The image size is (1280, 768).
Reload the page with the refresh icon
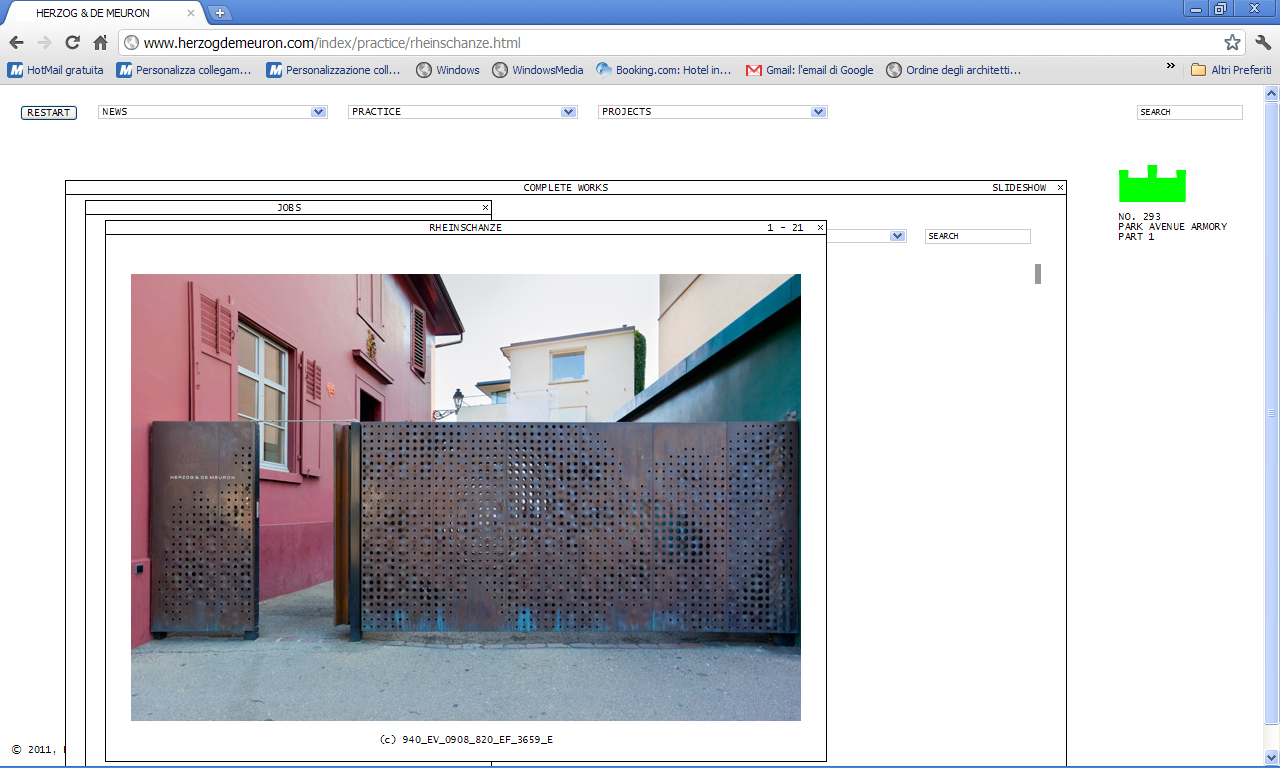[72, 43]
